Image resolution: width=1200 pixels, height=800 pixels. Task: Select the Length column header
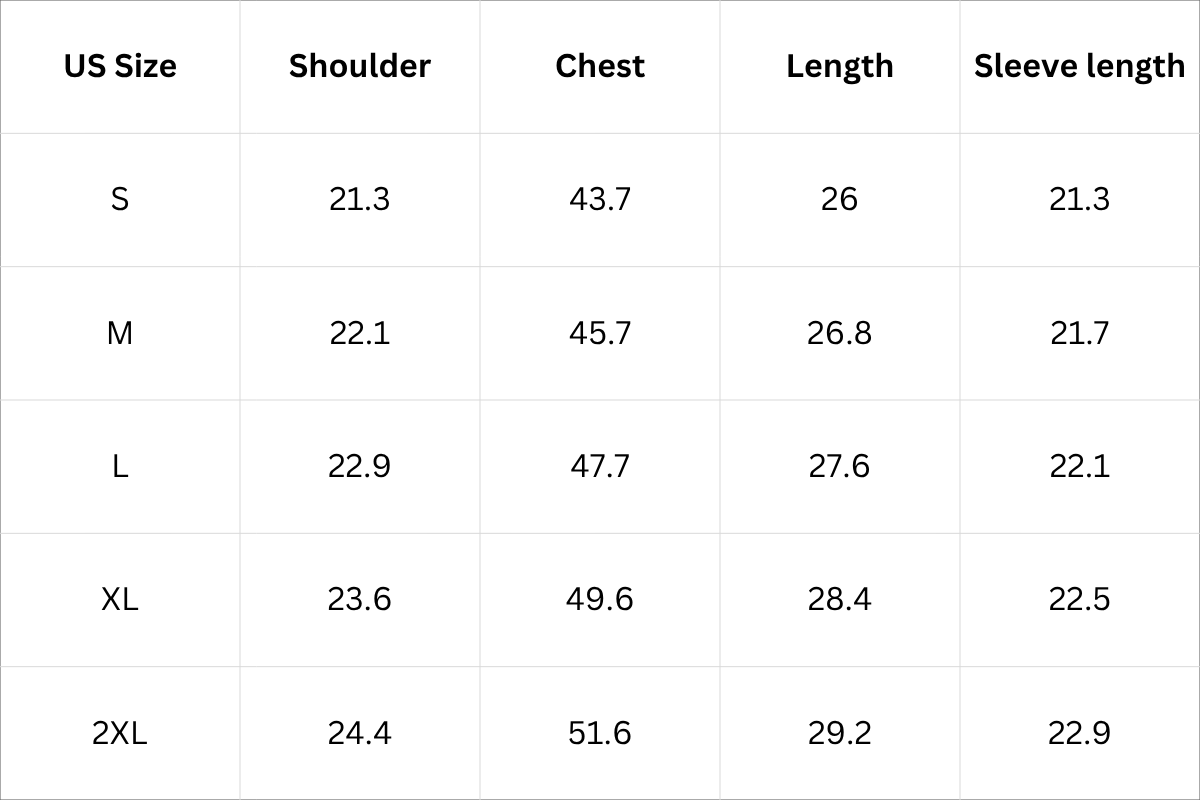(840, 66)
